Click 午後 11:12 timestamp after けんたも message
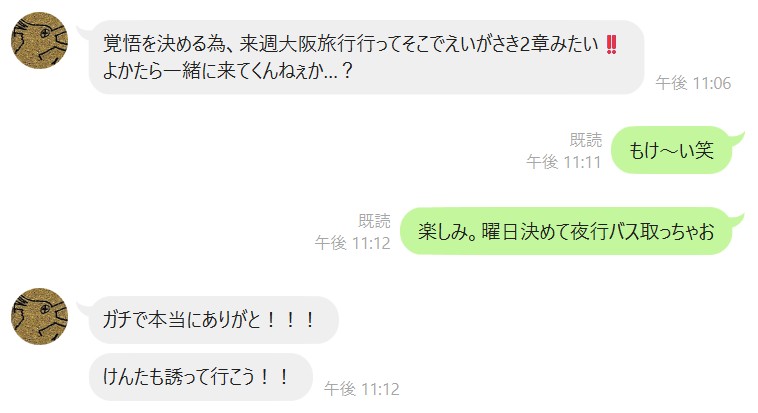This screenshot has width=758, height=413. pyautogui.click(x=362, y=389)
